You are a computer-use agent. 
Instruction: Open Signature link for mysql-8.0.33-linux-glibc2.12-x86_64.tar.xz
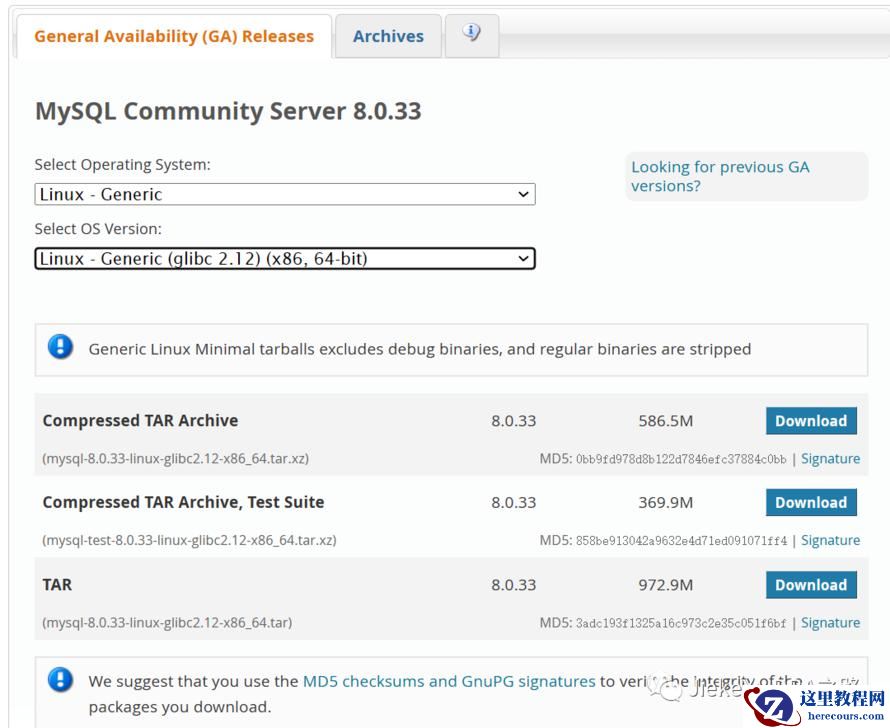[x=830, y=458]
